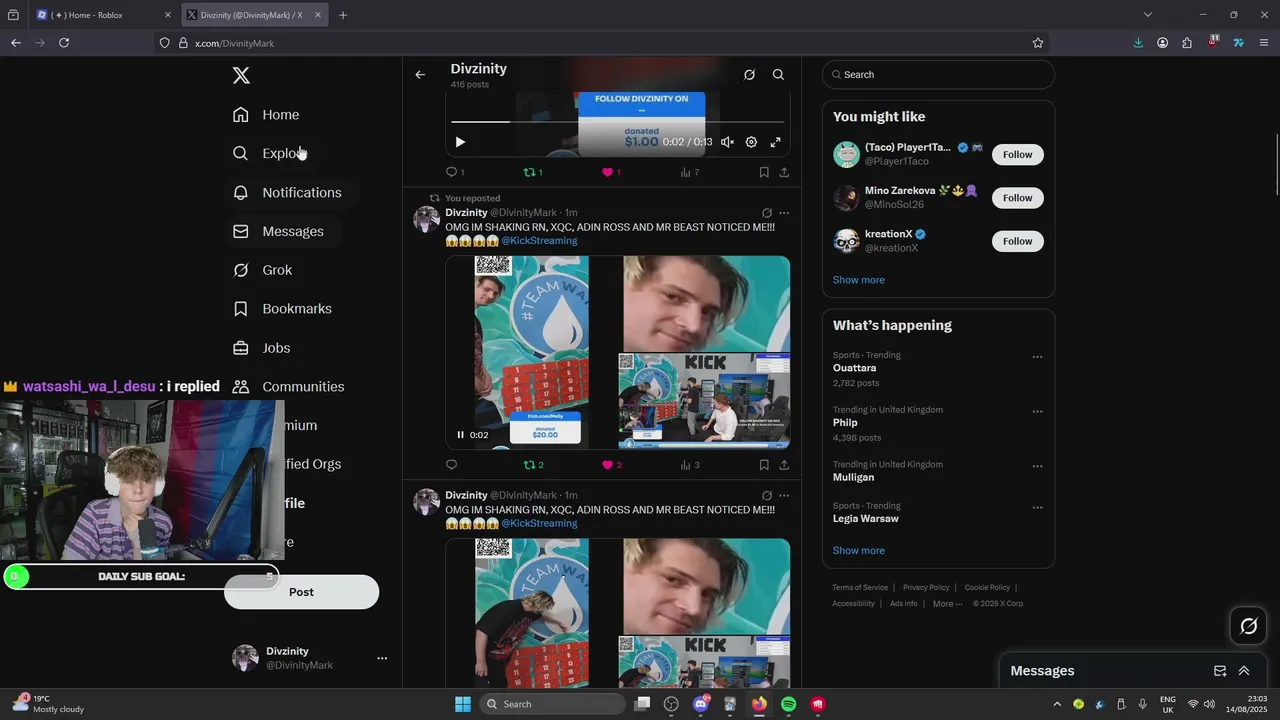The height and width of the screenshot is (720, 1280).
Task: Open the Firefox application menu
Action: tap(1264, 43)
